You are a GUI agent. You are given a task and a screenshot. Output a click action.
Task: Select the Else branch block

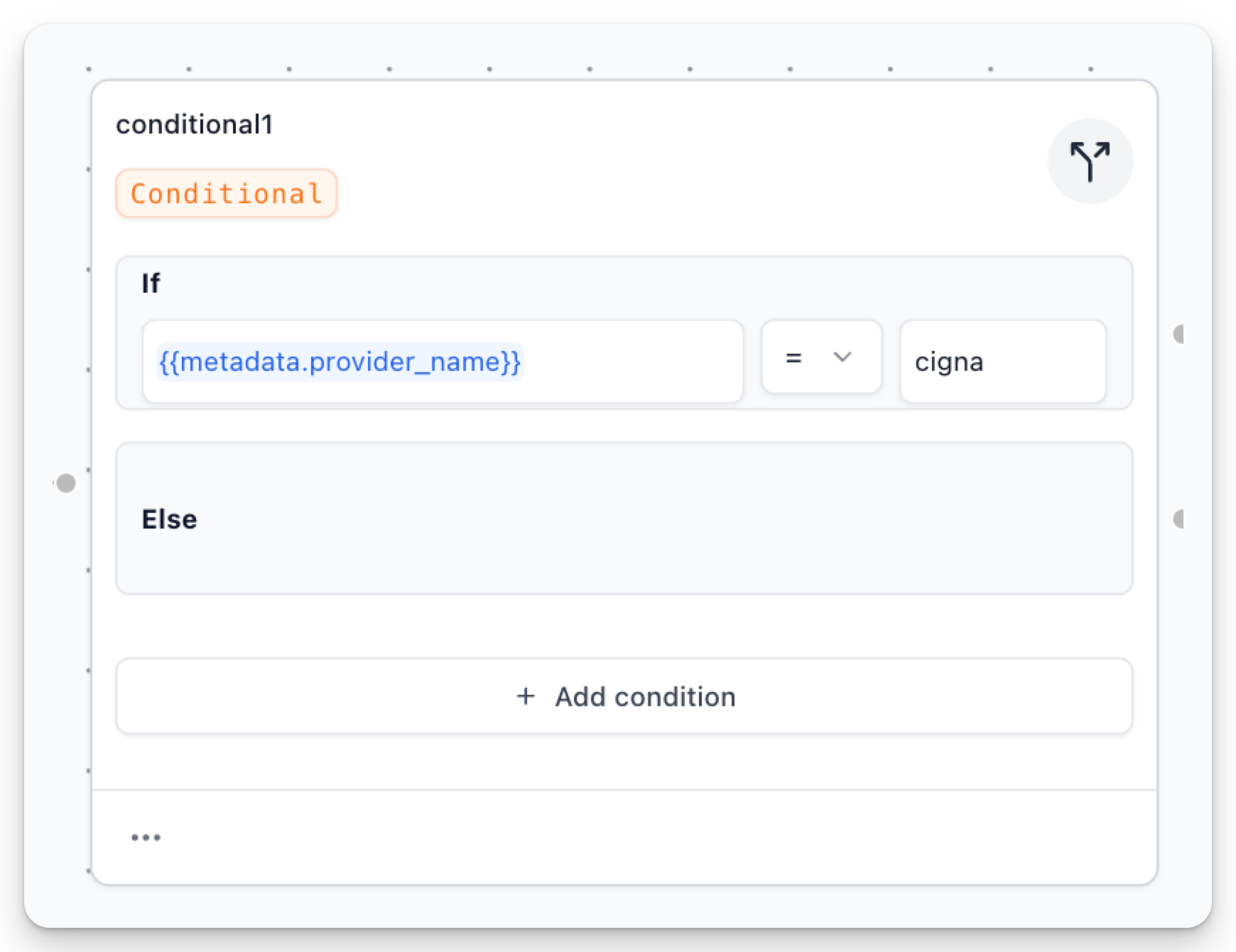(x=624, y=554)
